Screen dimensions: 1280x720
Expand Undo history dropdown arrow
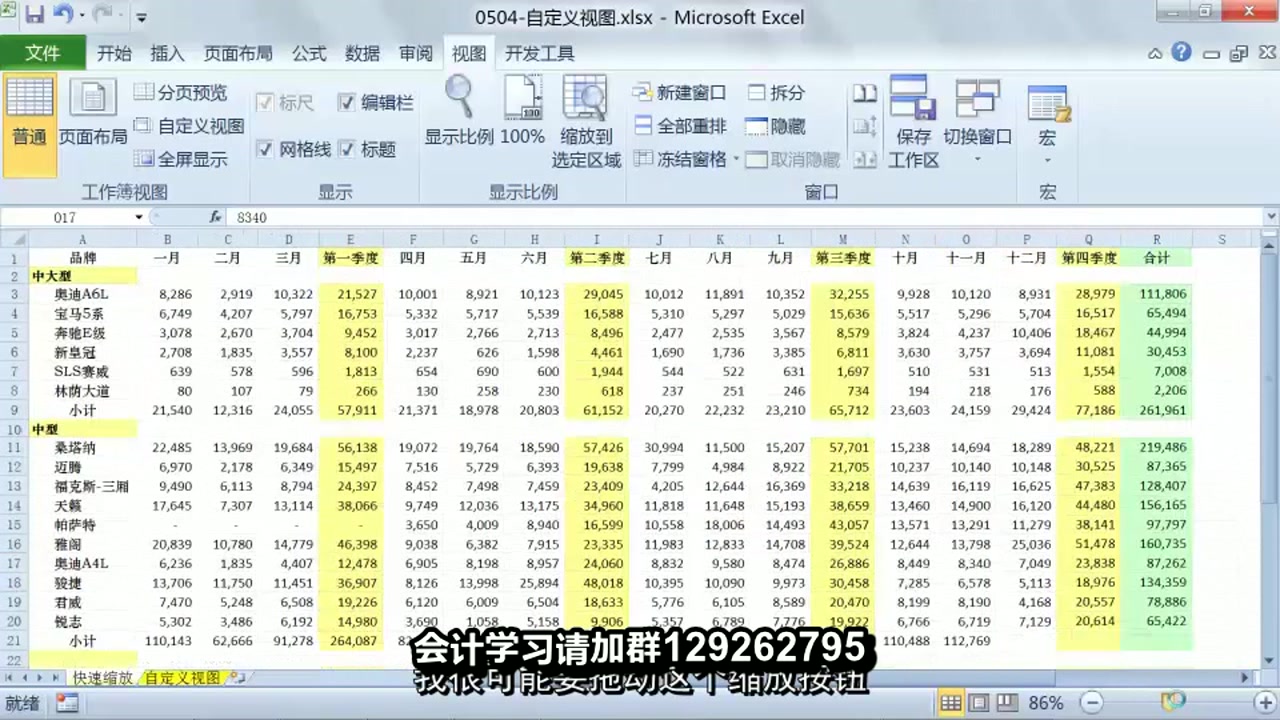pos(81,17)
